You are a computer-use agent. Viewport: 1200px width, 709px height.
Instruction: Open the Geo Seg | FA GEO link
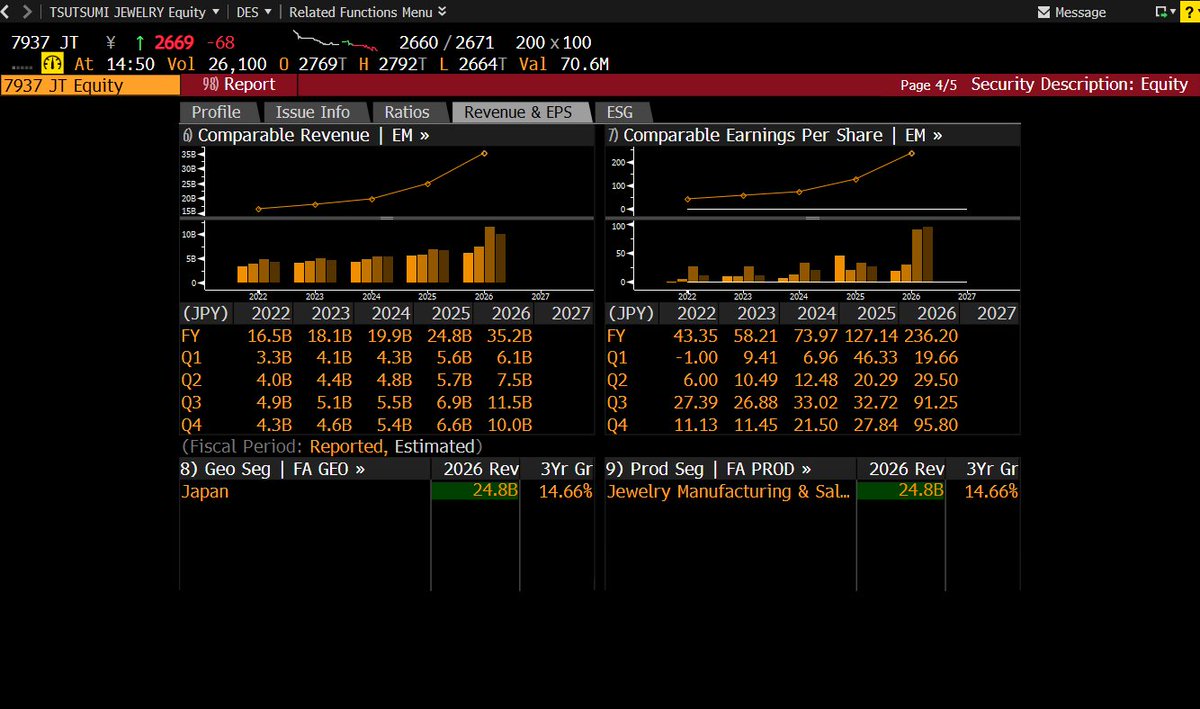pos(272,469)
